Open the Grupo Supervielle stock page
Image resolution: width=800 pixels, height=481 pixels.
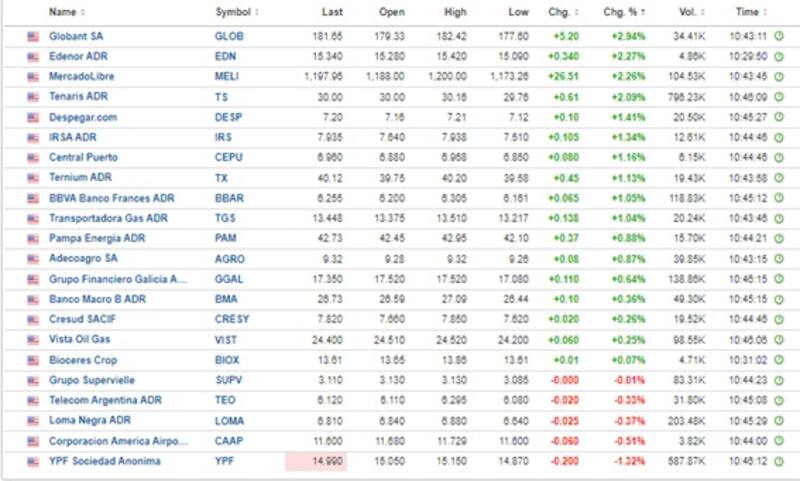(x=92, y=380)
